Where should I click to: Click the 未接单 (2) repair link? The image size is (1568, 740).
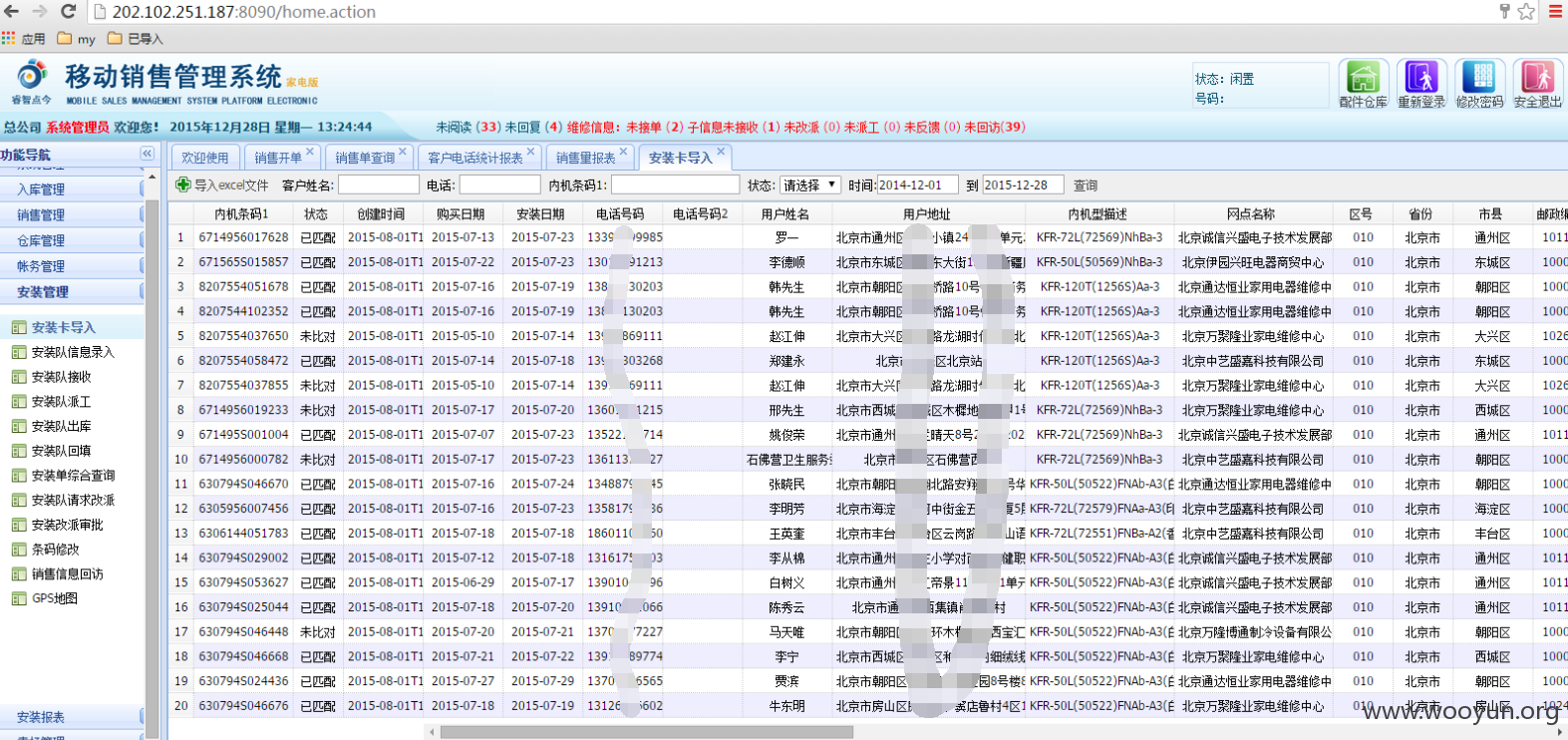[x=655, y=127]
